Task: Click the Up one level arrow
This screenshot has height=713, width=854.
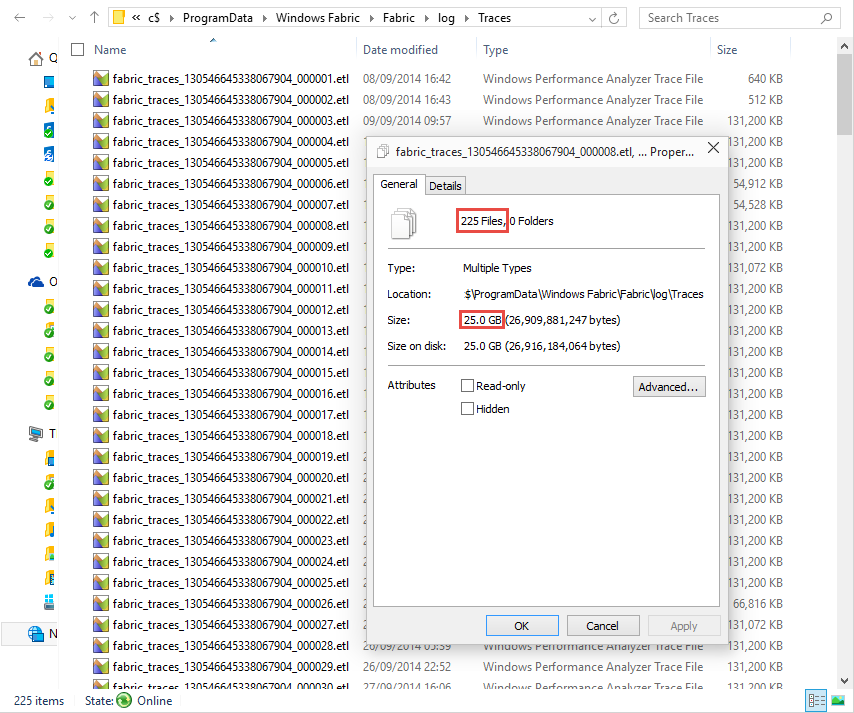Action: coord(94,17)
